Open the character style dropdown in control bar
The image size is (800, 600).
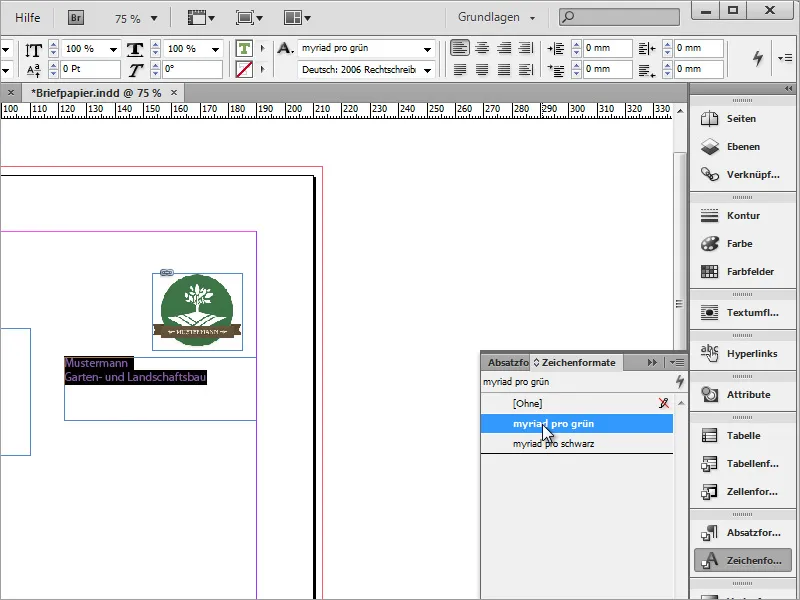(x=428, y=48)
